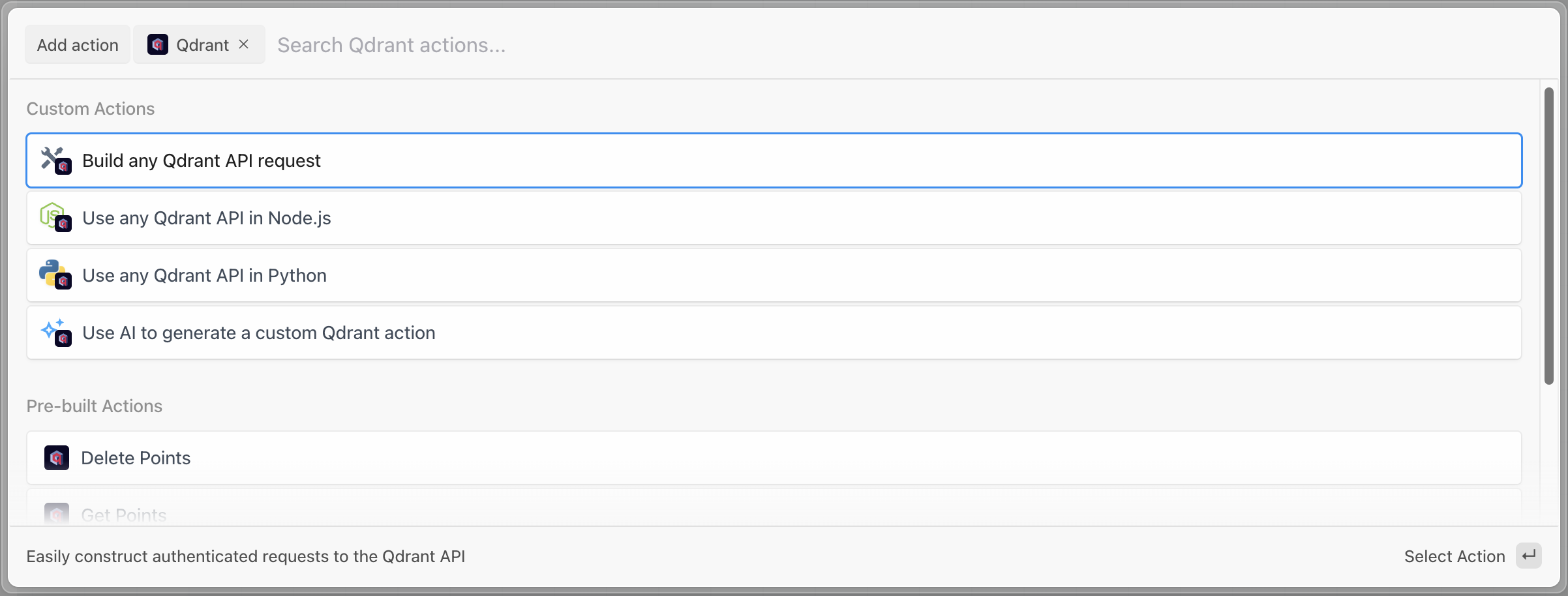This screenshot has height=596, width=1568.
Task: Click the small Qdrant badge on the Node.js icon
Action: pos(63,224)
